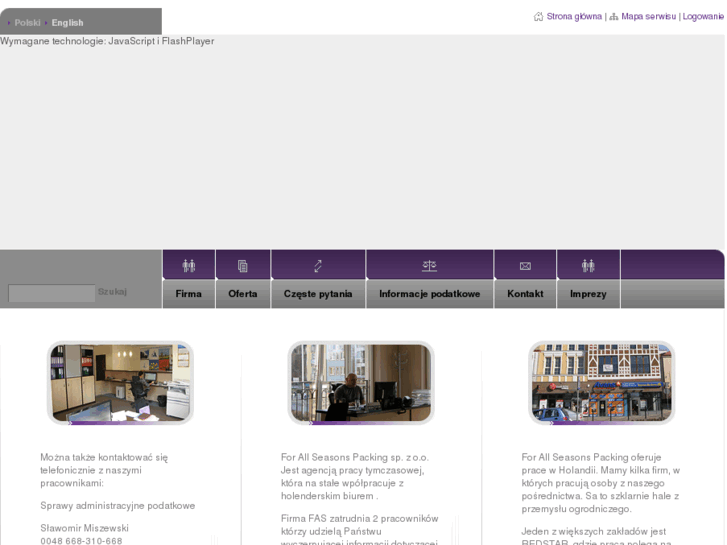
Task: Open the Mapa serwisu link
Action: tap(649, 17)
